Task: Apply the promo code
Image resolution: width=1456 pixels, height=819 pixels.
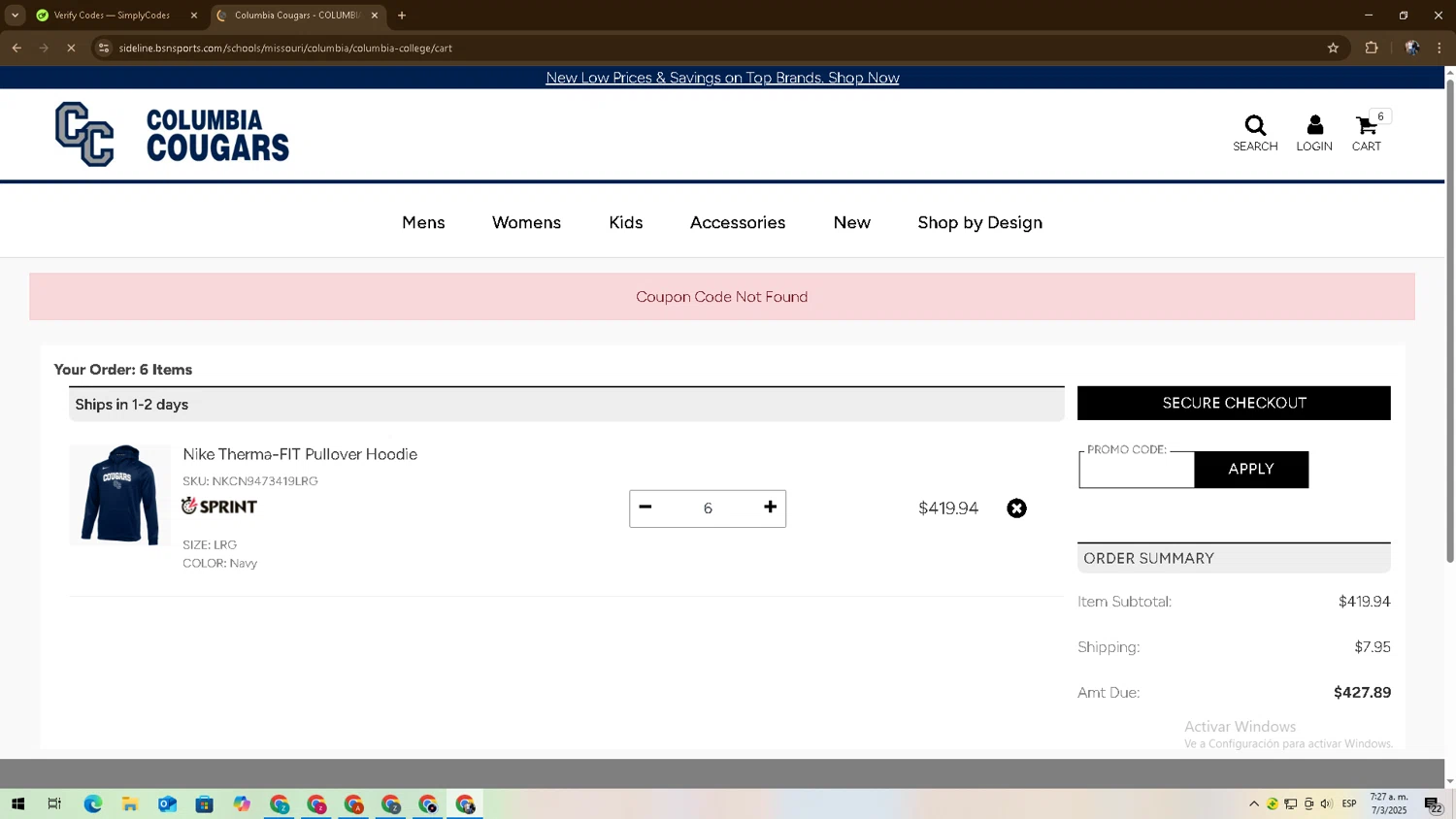Action: tap(1251, 470)
